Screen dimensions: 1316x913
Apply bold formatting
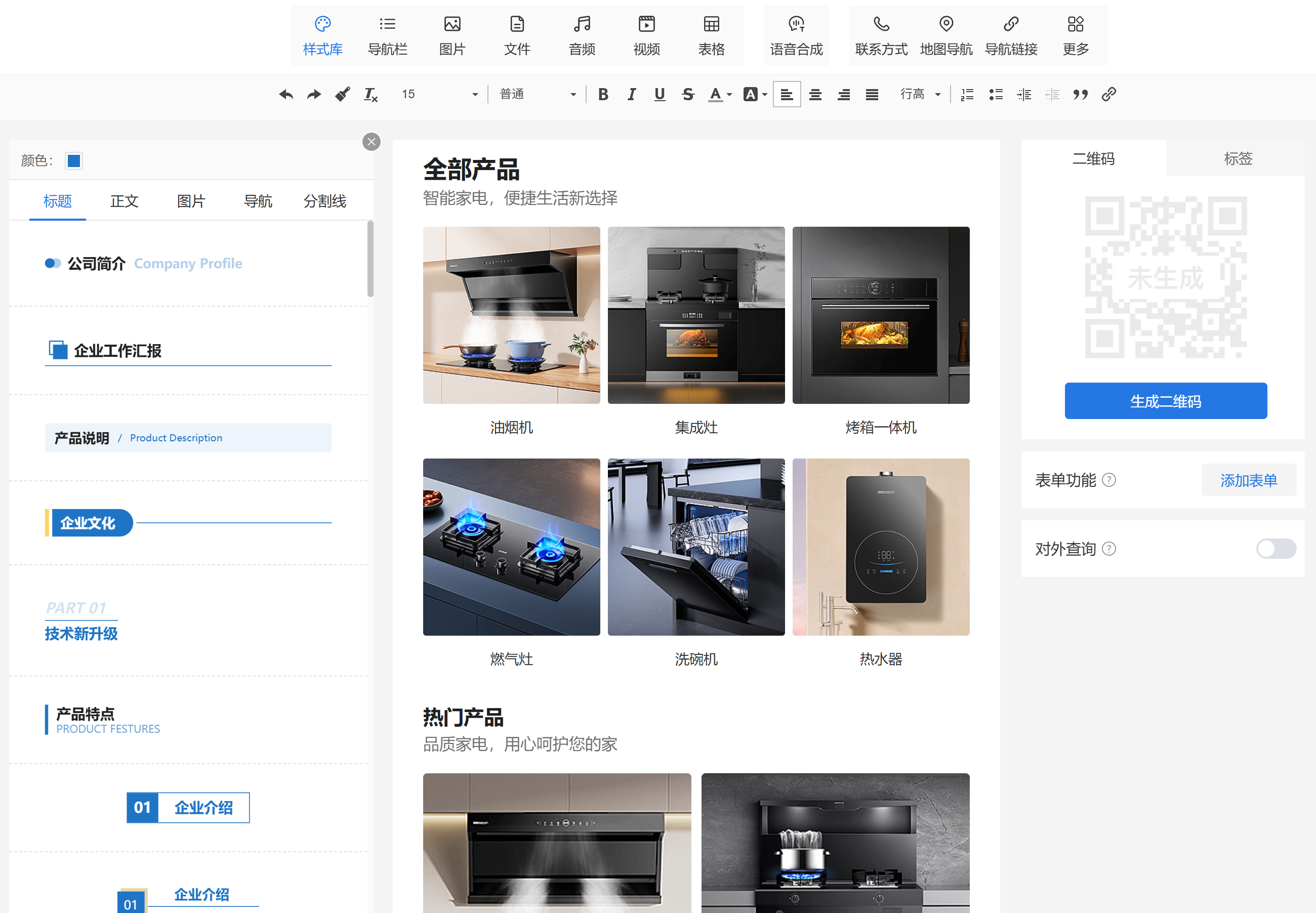point(603,95)
